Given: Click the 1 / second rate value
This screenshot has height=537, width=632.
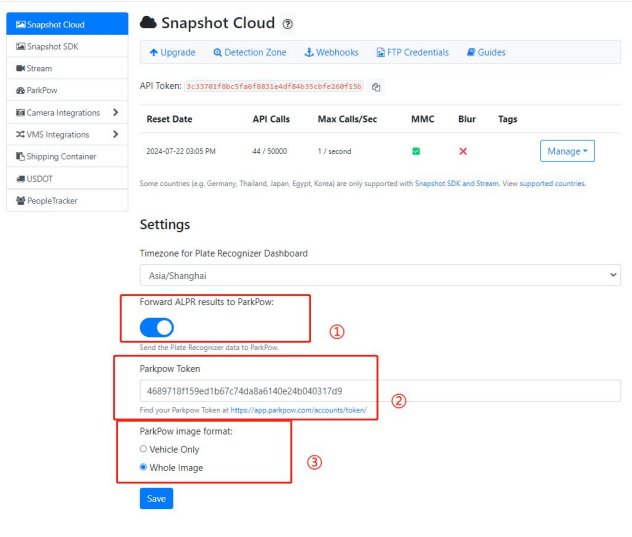Looking at the screenshot, I should coord(335,151).
